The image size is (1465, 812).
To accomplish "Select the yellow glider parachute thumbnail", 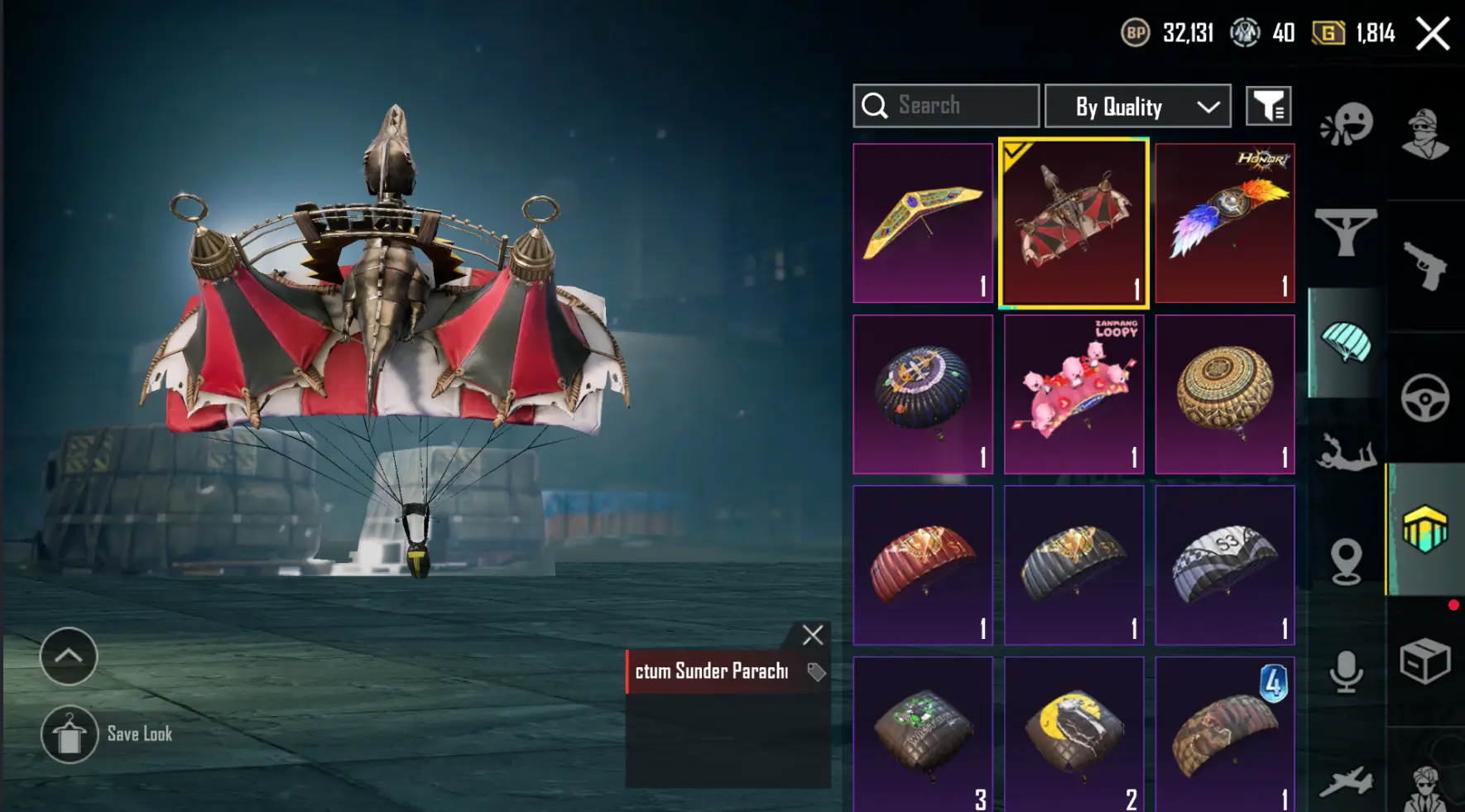I will [x=923, y=223].
